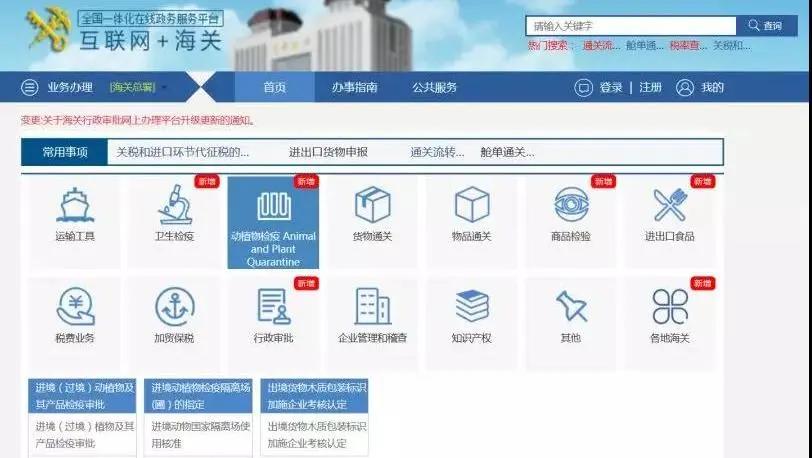Open the 企业管理和稽查 building icon
This screenshot has height=458, width=812.
pos(372,307)
